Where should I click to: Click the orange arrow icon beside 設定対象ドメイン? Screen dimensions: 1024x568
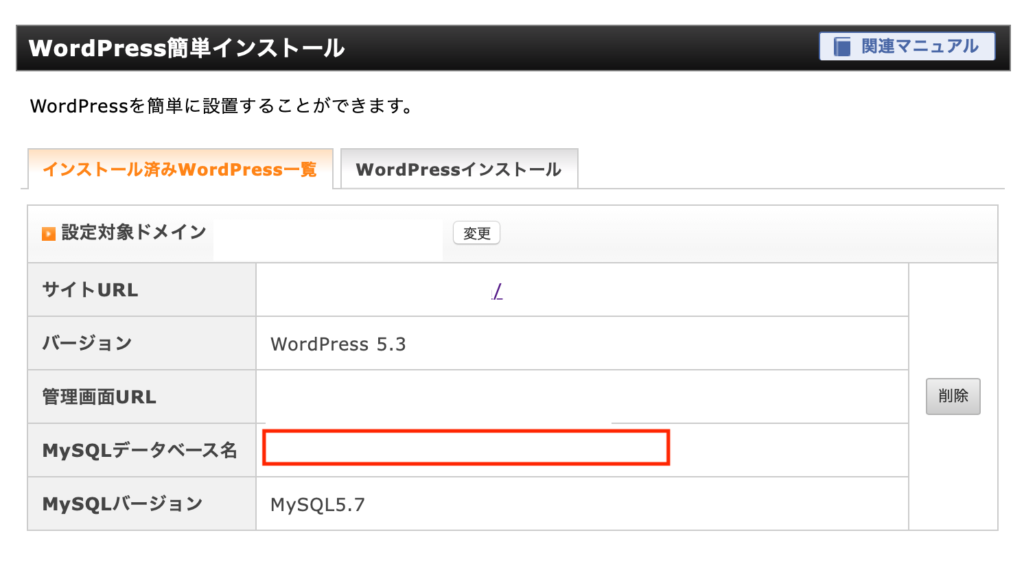tap(48, 234)
